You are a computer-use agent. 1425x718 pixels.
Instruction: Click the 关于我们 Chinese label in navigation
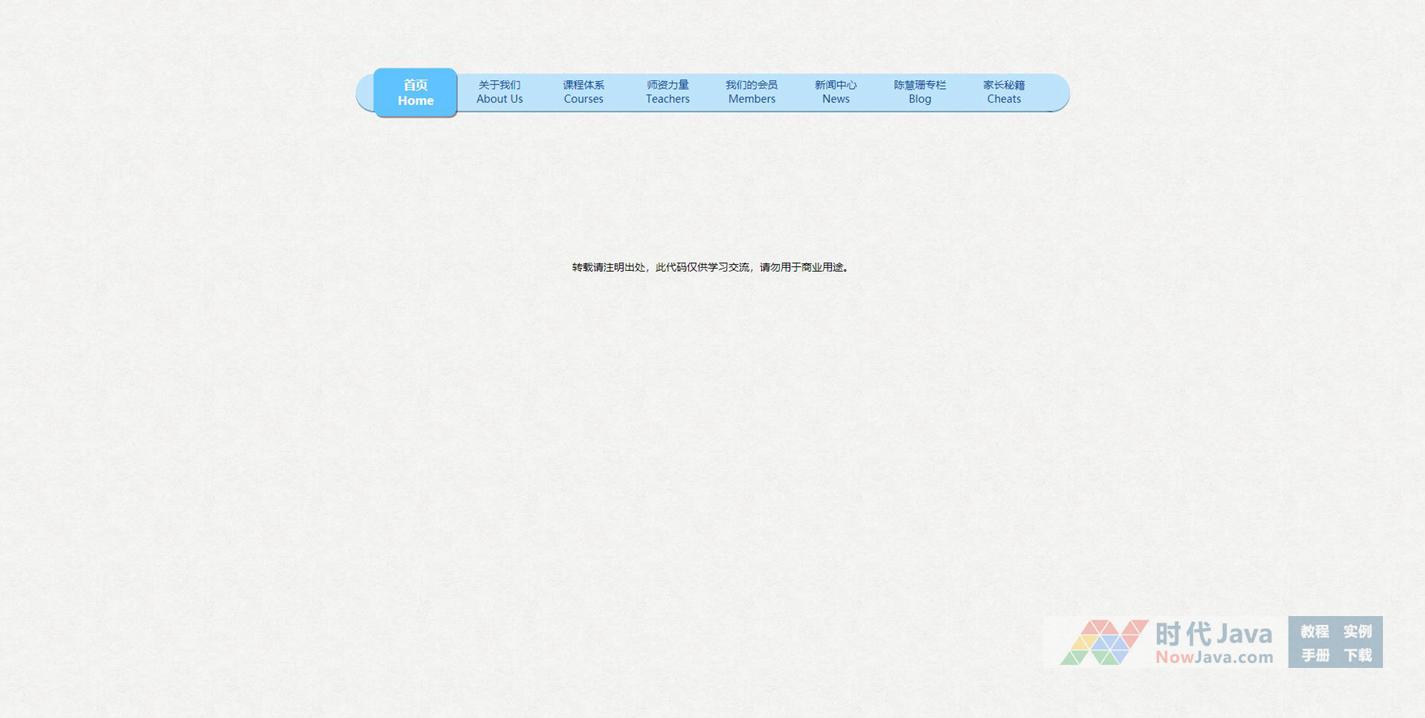click(x=499, y=85)
